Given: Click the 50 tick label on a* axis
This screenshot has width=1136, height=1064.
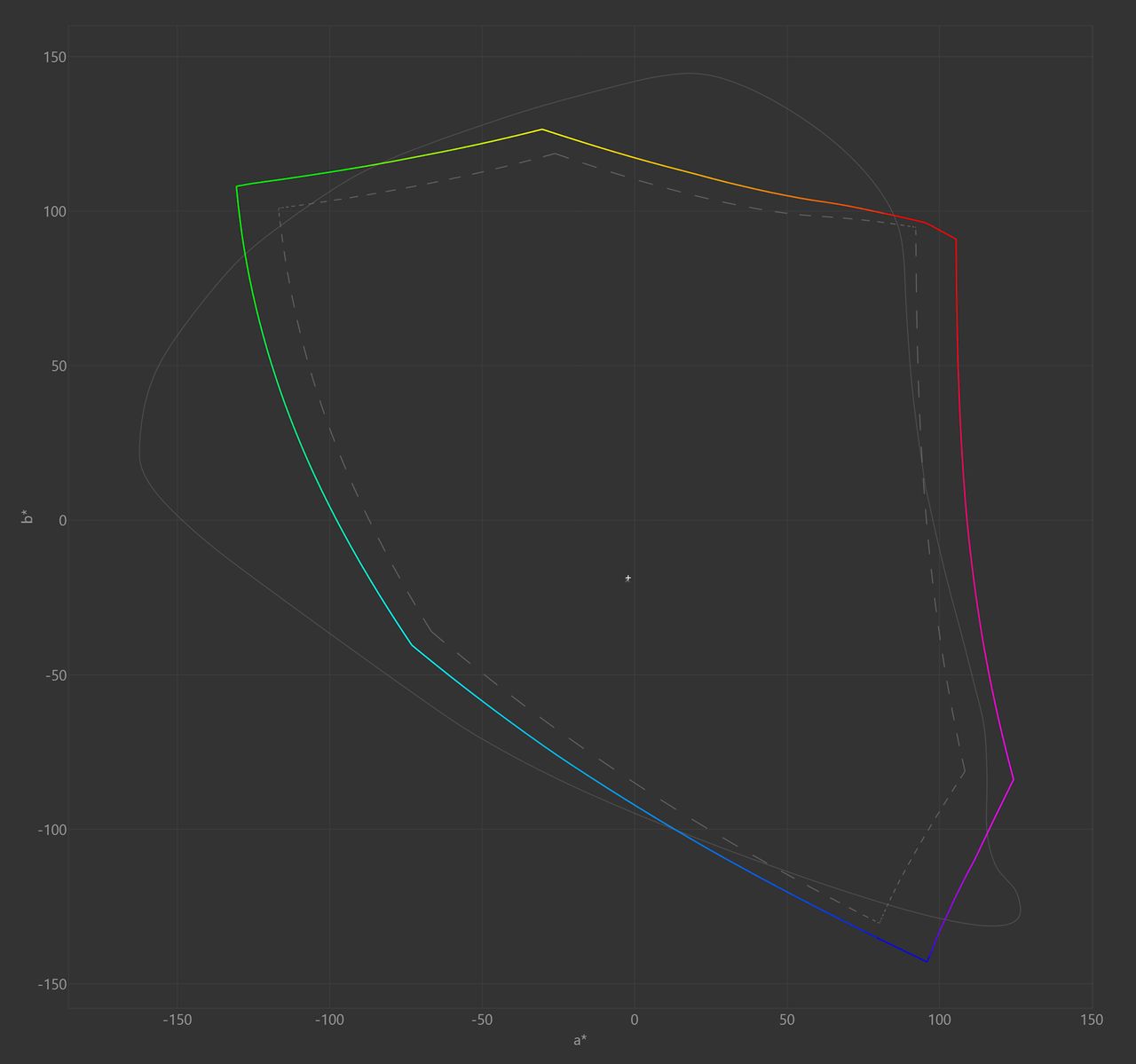Looking at the screenshot, I should (x=787, y=1020).
